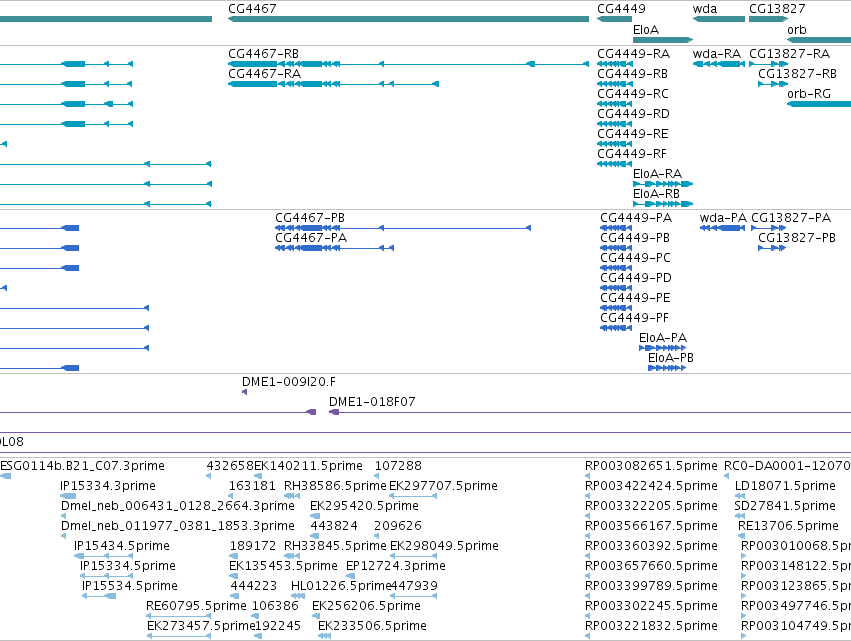Viewport: 851px width, 641px height.
Task: Select transcript CG4467-RB
Action: (x=408, y=64)
